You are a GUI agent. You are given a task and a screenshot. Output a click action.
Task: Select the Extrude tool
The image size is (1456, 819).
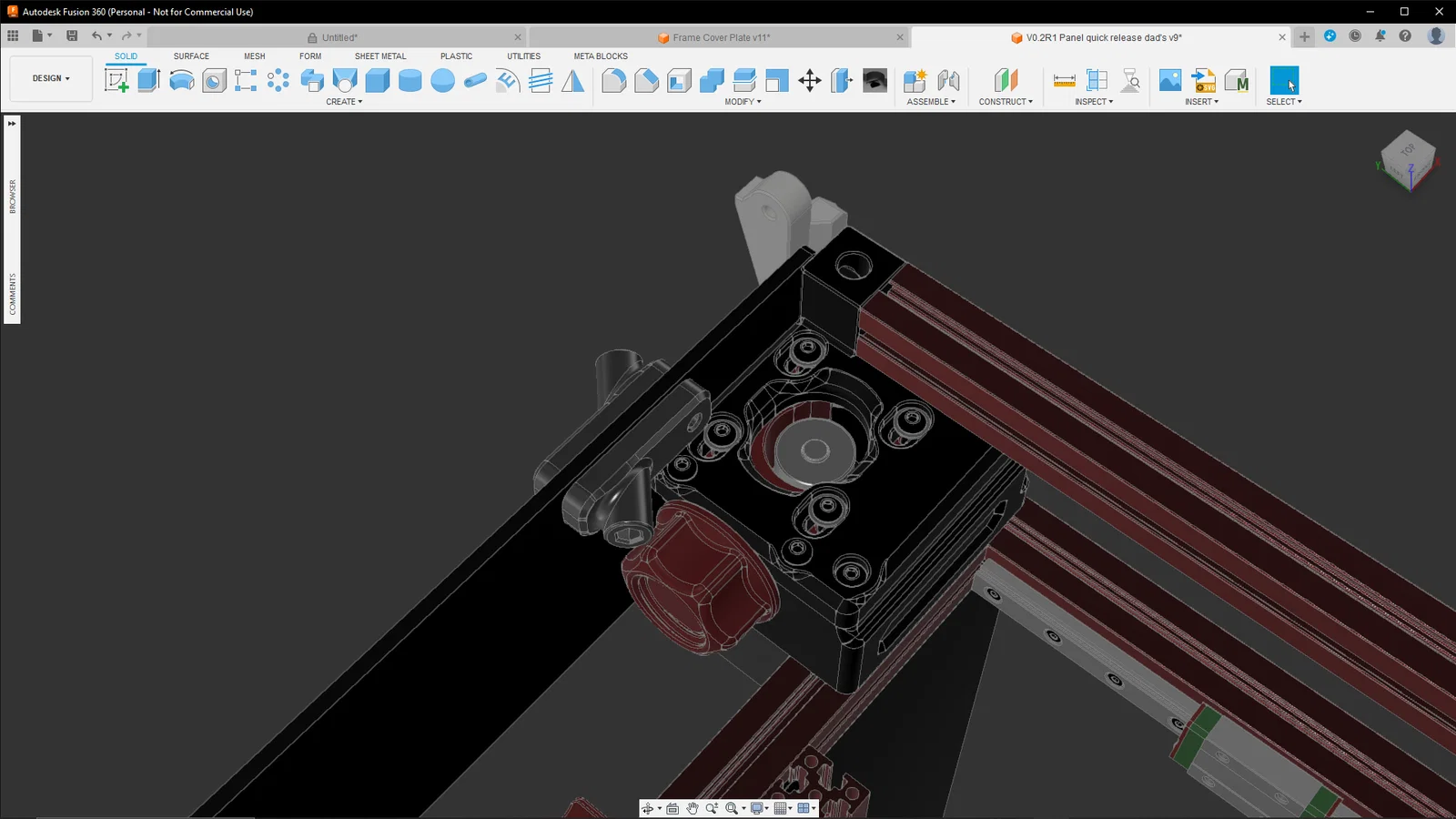tap(148, 80)
